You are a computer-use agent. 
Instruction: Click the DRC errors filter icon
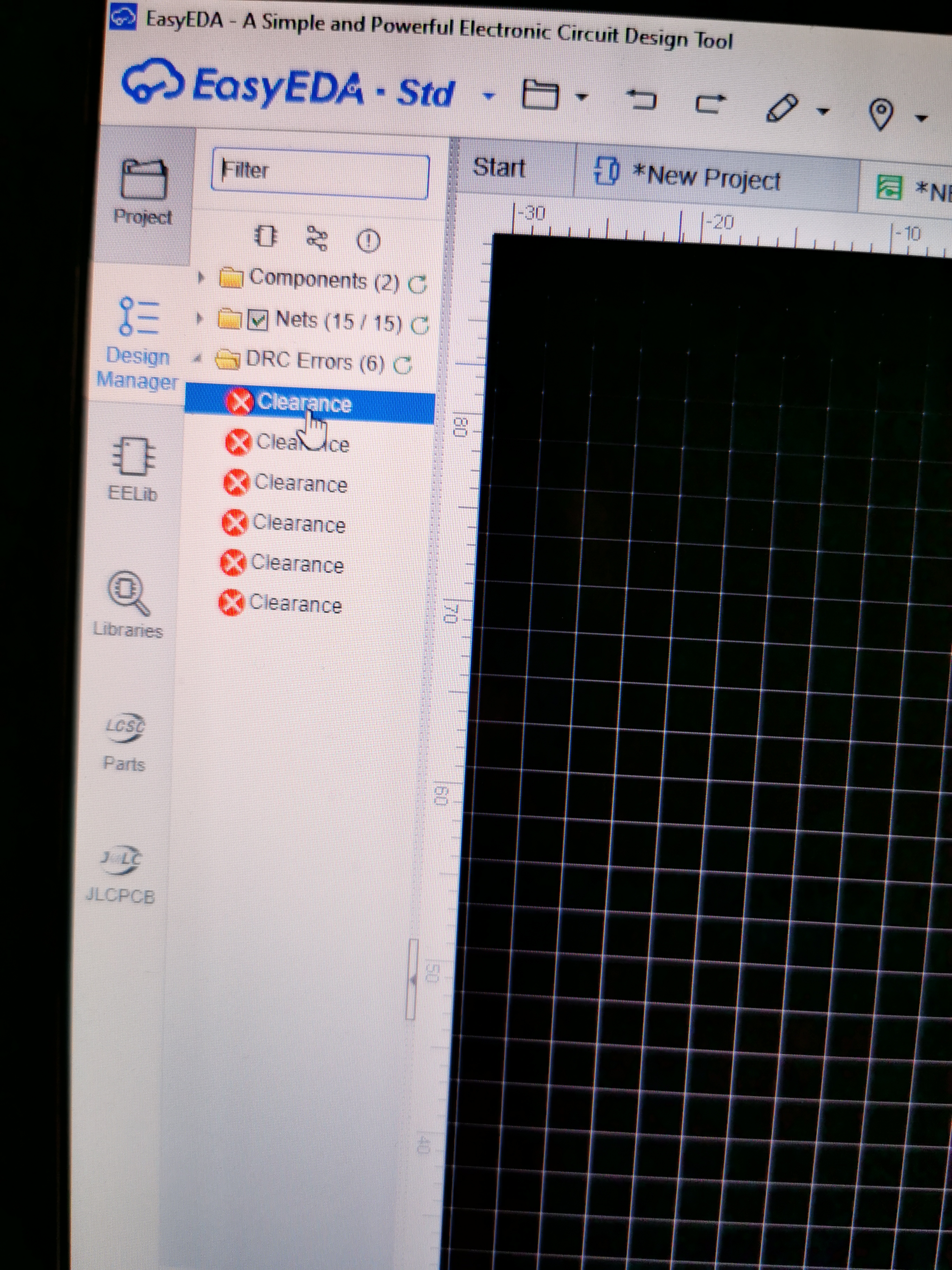[x=368, y=241]
